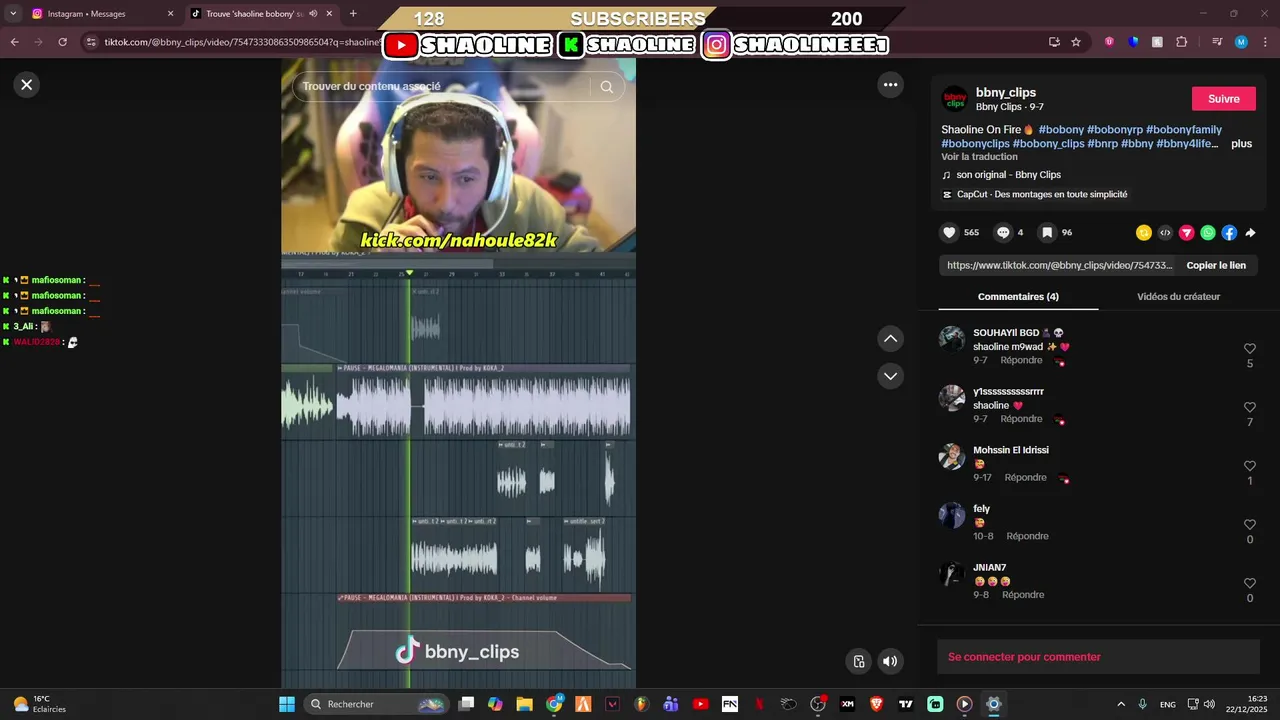Open the embed code icon
The image size is (1280, 720).
point(1165,233)
